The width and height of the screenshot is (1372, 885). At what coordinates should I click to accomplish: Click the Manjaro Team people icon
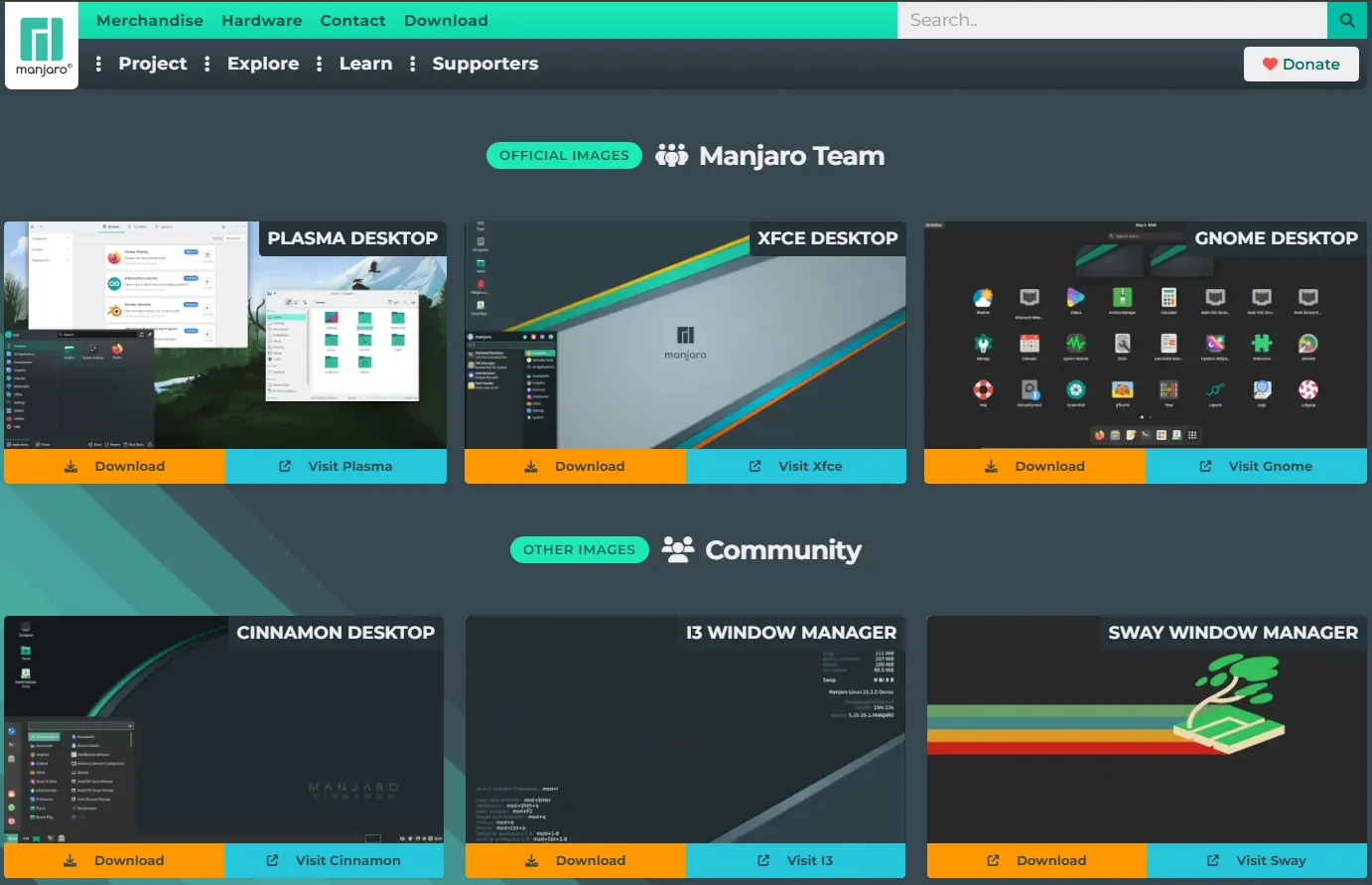pos(672,156)
